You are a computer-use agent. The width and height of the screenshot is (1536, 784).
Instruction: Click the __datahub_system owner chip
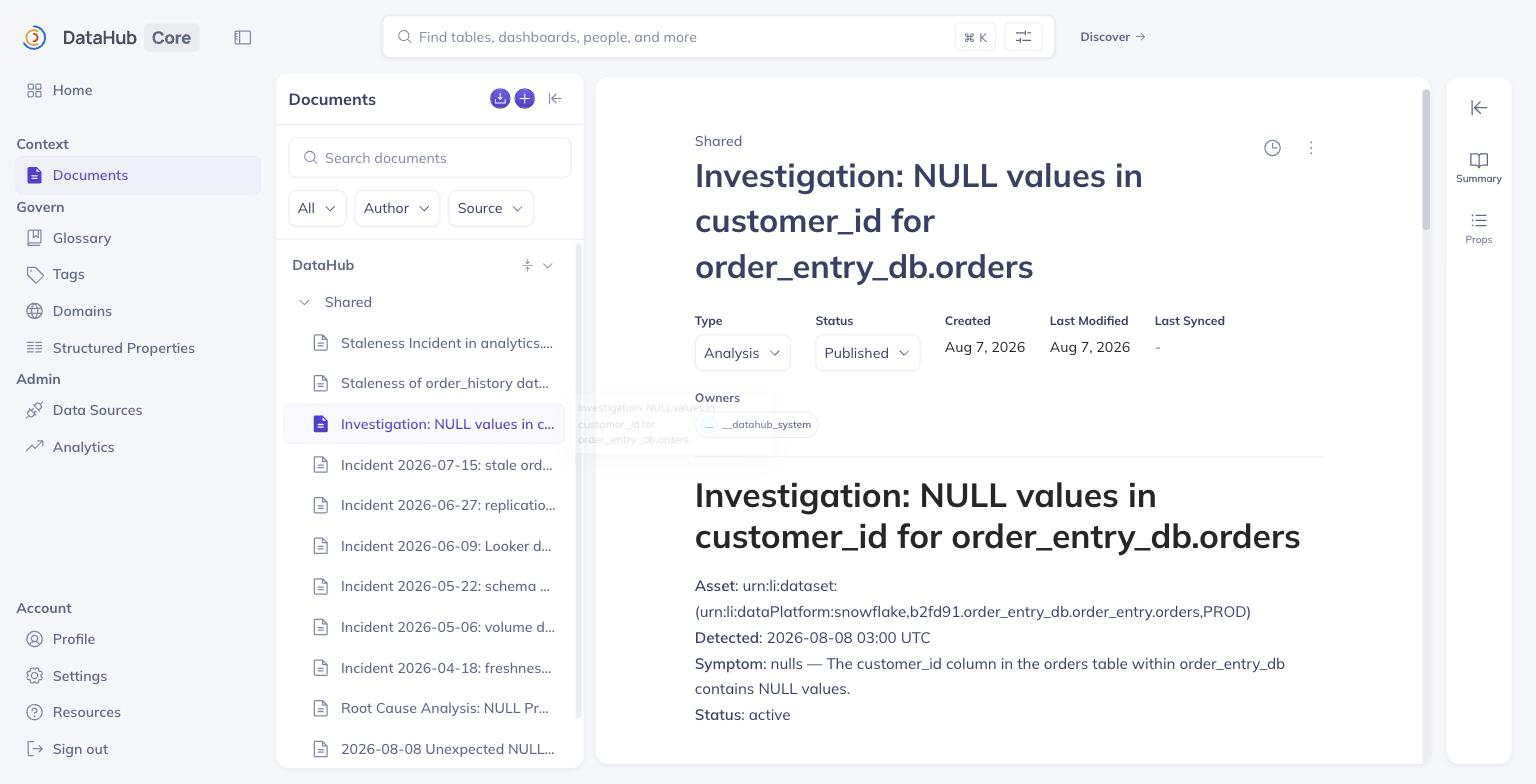(x=756, y=425)
